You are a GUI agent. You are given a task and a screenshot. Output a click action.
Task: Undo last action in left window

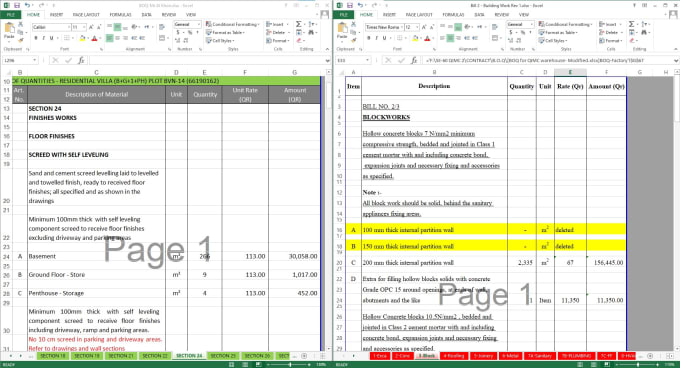point(27,5)
